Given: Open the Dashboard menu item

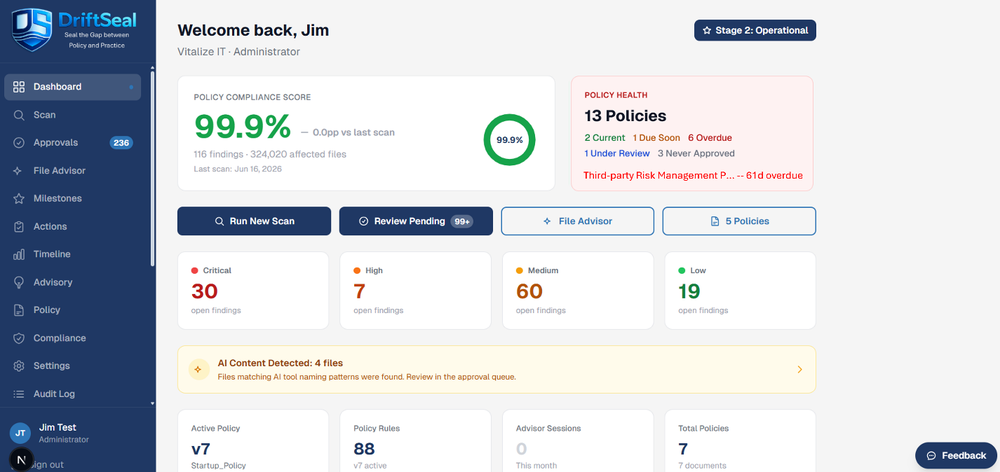Looking at the screenshot, I should 73,87.
